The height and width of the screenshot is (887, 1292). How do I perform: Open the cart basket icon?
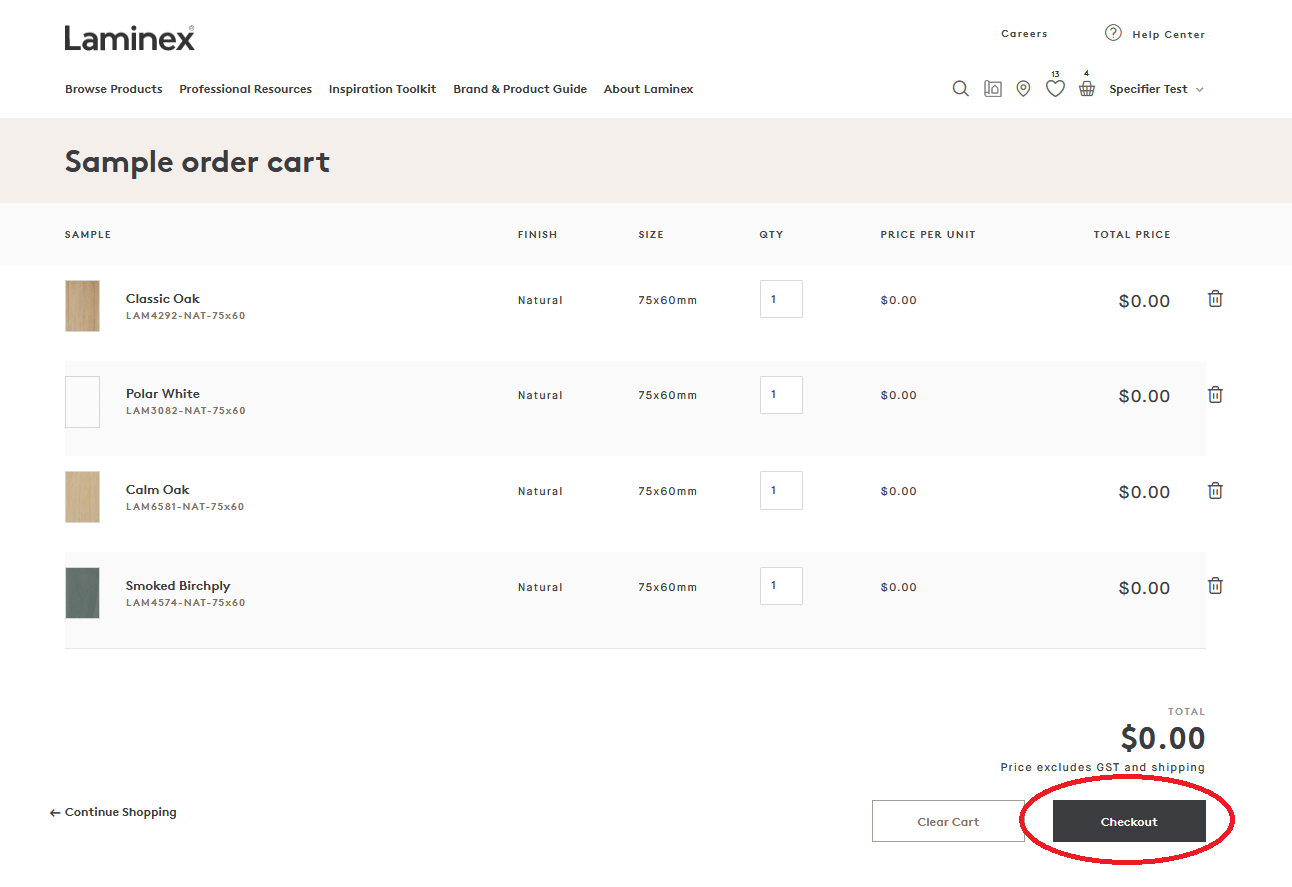[x=1087, y=88]
